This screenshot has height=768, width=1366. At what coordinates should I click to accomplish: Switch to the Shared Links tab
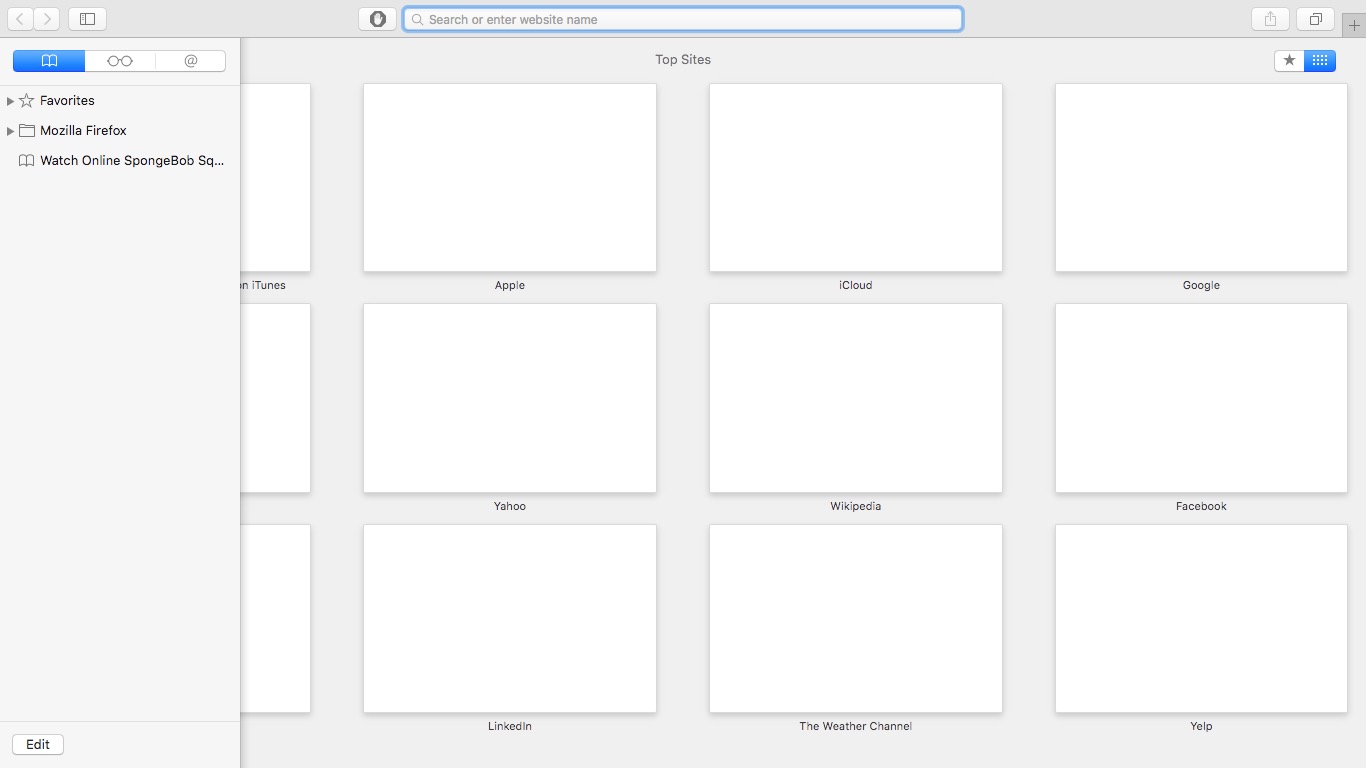191,61
